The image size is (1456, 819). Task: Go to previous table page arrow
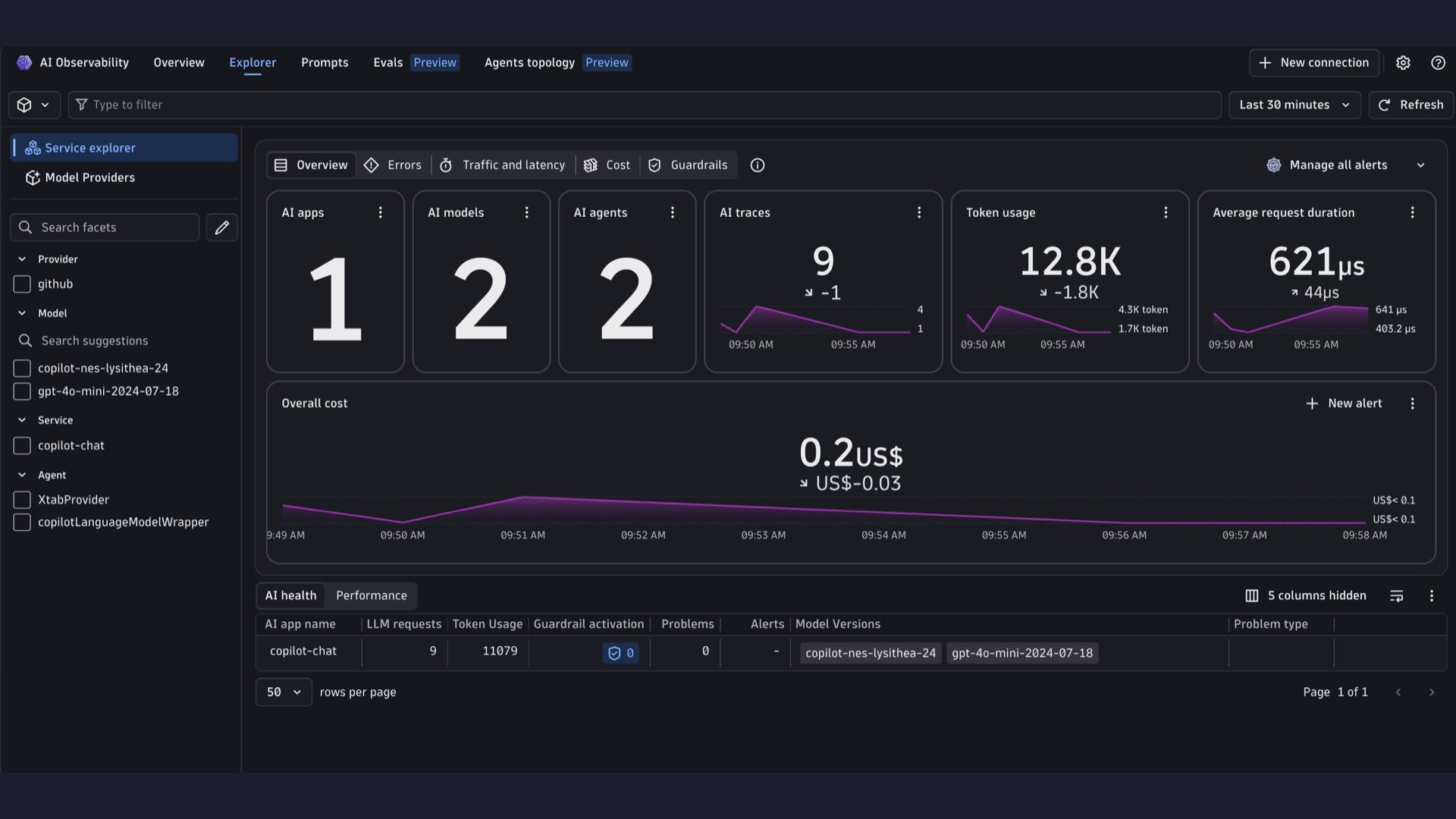coord(1398,692)
